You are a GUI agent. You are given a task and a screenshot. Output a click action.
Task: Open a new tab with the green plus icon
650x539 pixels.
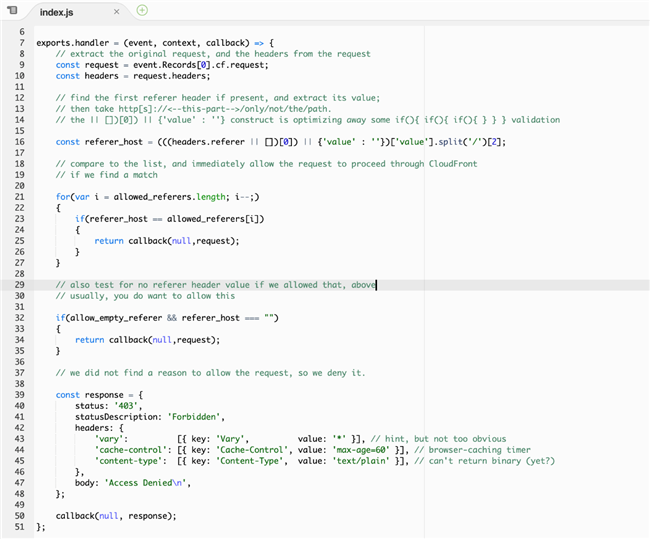pos(142,11)
